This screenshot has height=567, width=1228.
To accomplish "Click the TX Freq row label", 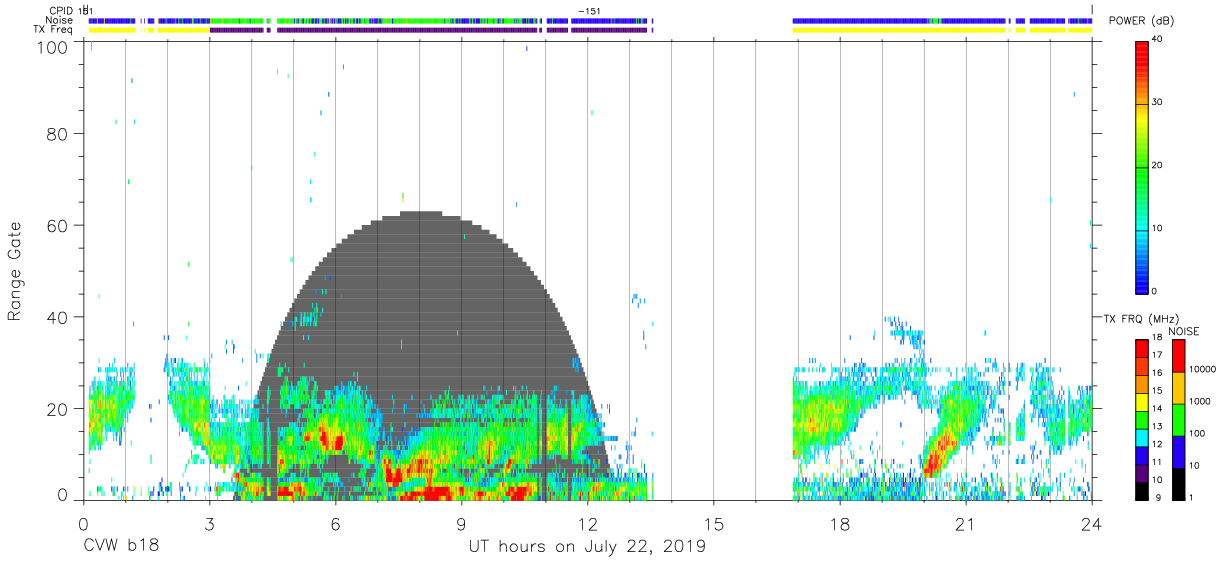I will [55, 30].
